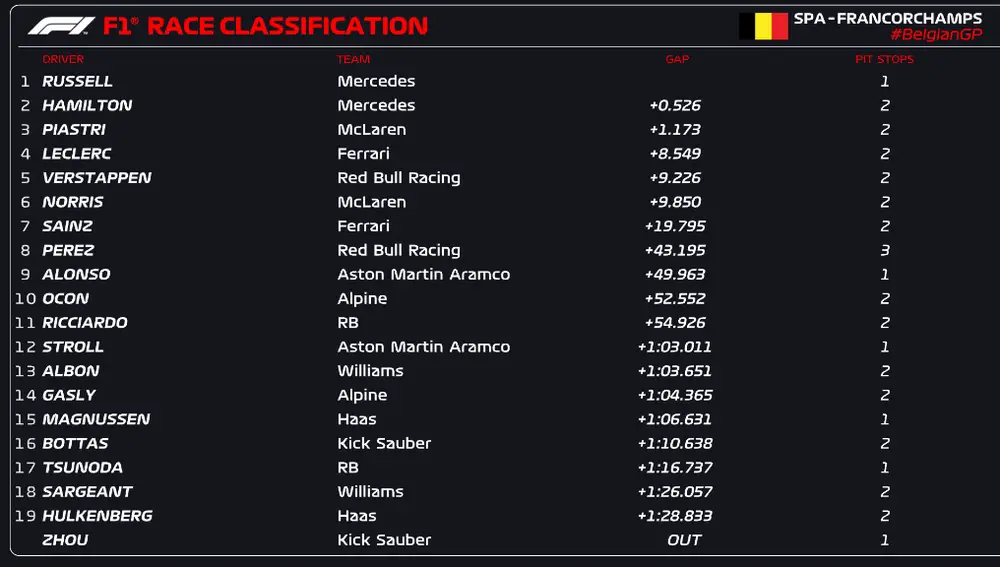
Task: Click the PIT STOPS column header
Action: click(x=884, y=59)
